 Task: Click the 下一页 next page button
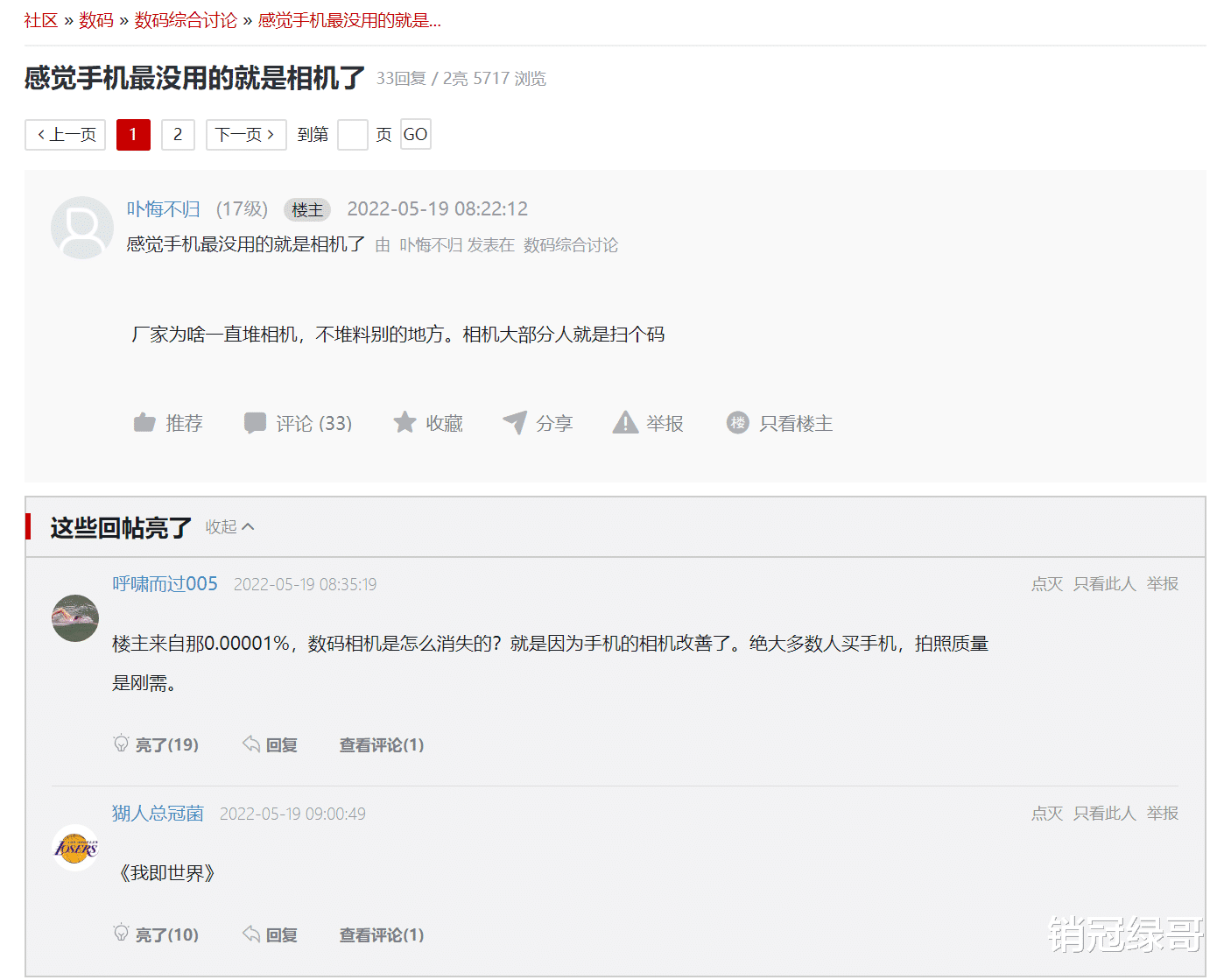coord(246,134)
